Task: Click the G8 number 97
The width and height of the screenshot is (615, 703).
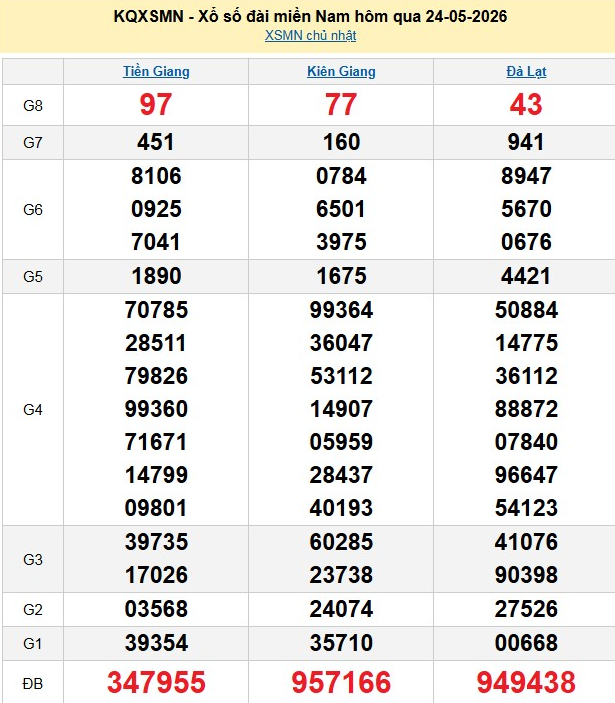Action: pyautogui.click(x=156, y=104)
